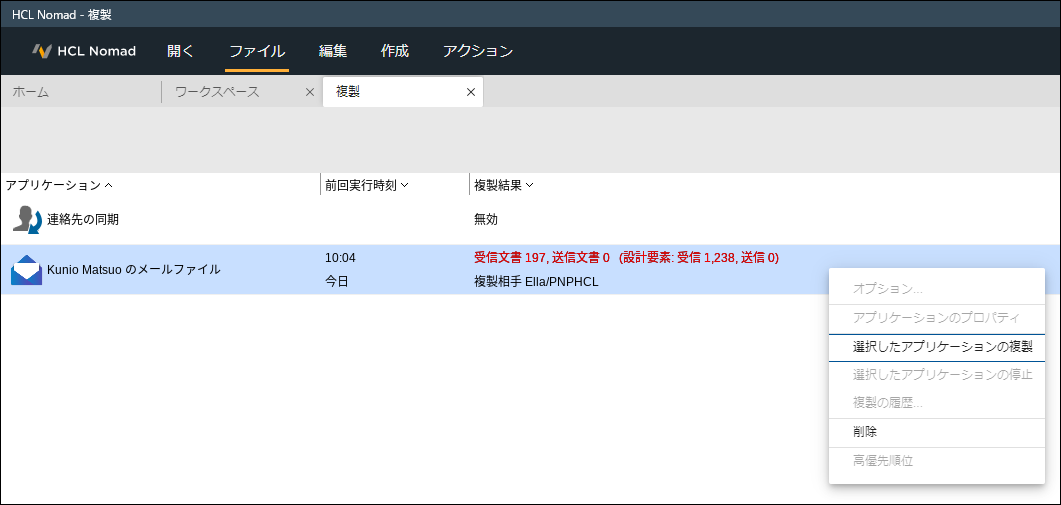Image resolution: width=1061 pixels, height=505 pixels.
Task: Click the 今日 date text
Action: pyautogui.click(x=337, y=282)
